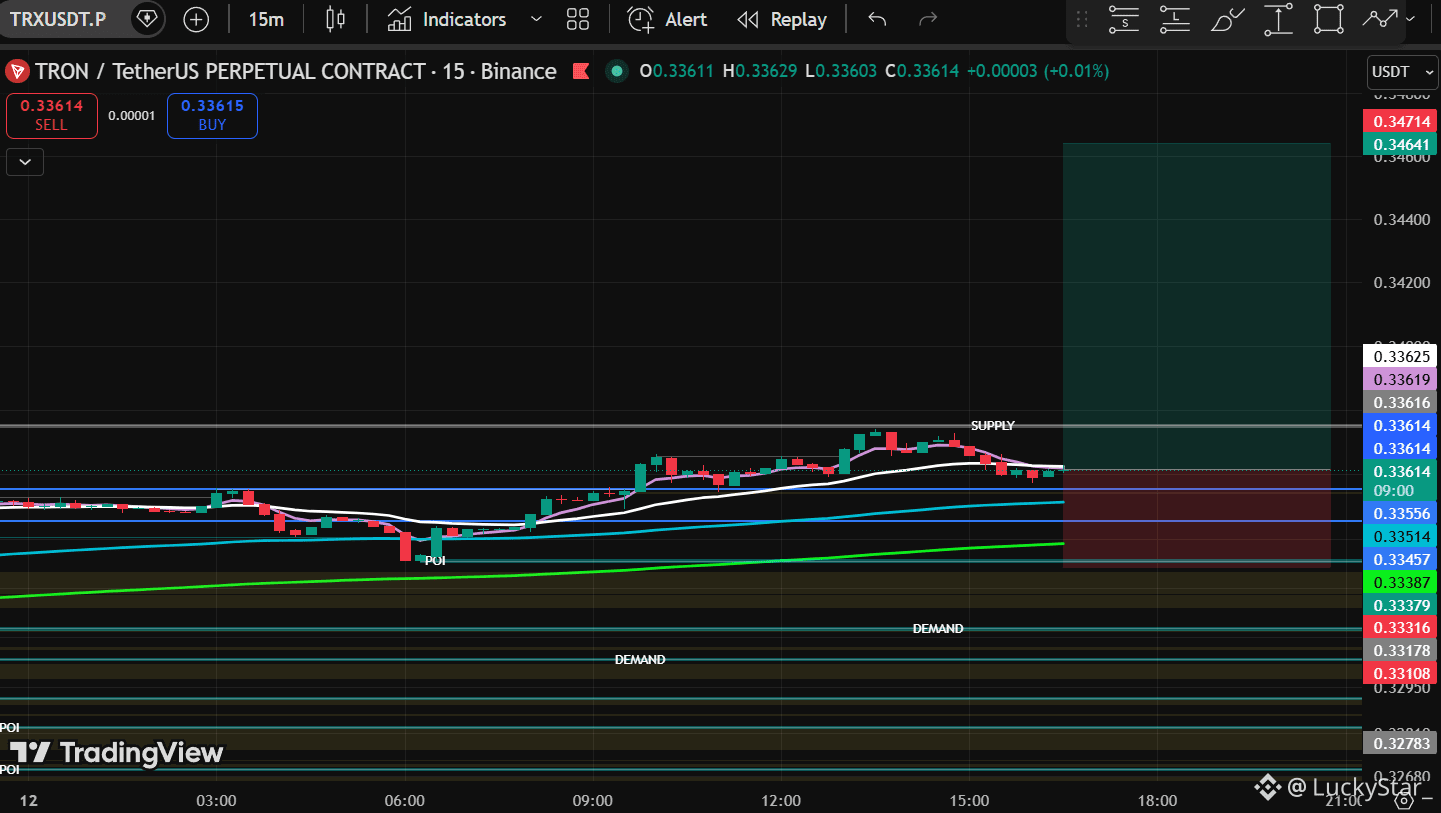Expand the chevron next to Indicators
The width and height of the screenshot is (1441, 813).
point(536,19)
